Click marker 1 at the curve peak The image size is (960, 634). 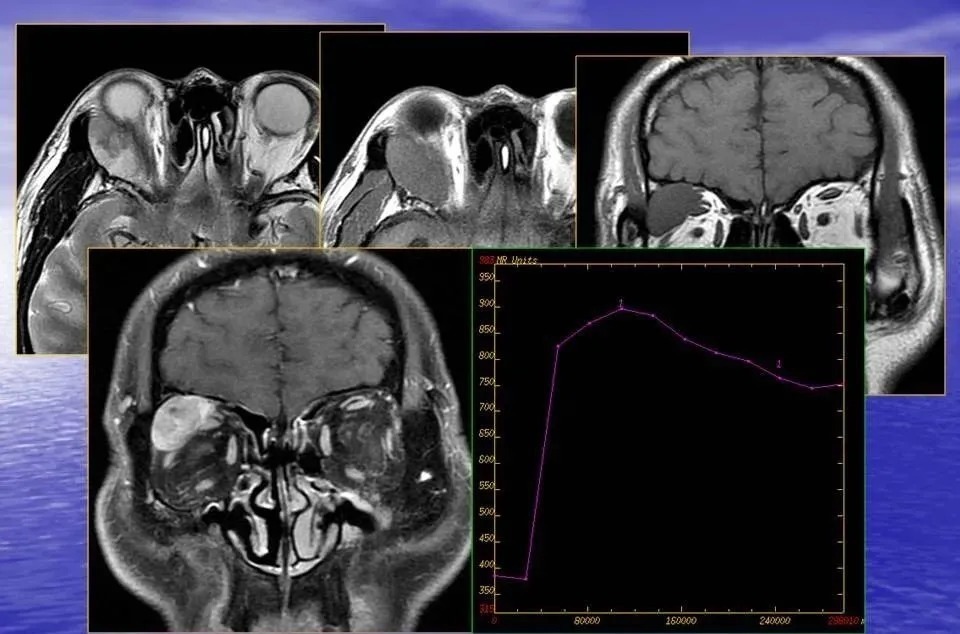pos(621,303)
